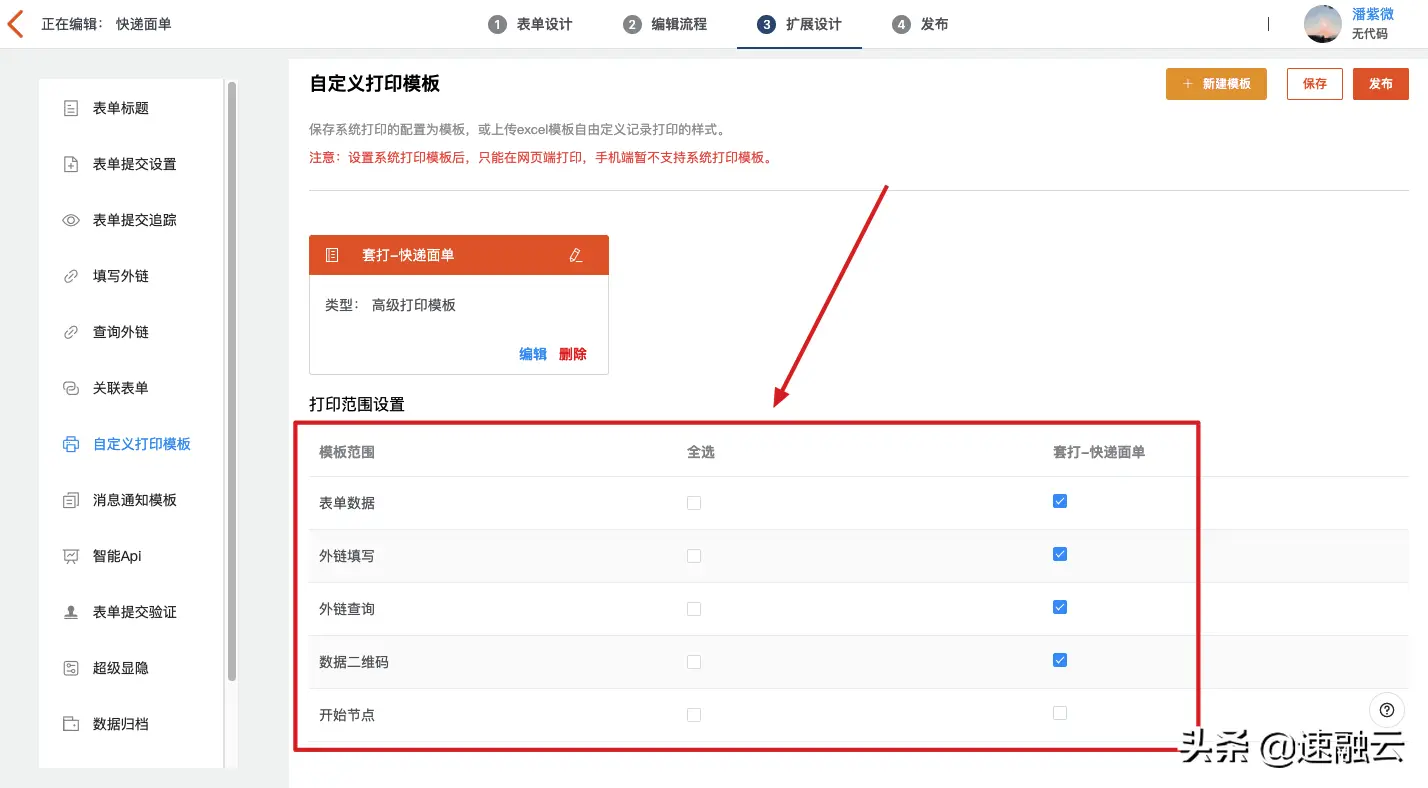Click the 表单提交追踪 eye icon

tap(71, 220)
